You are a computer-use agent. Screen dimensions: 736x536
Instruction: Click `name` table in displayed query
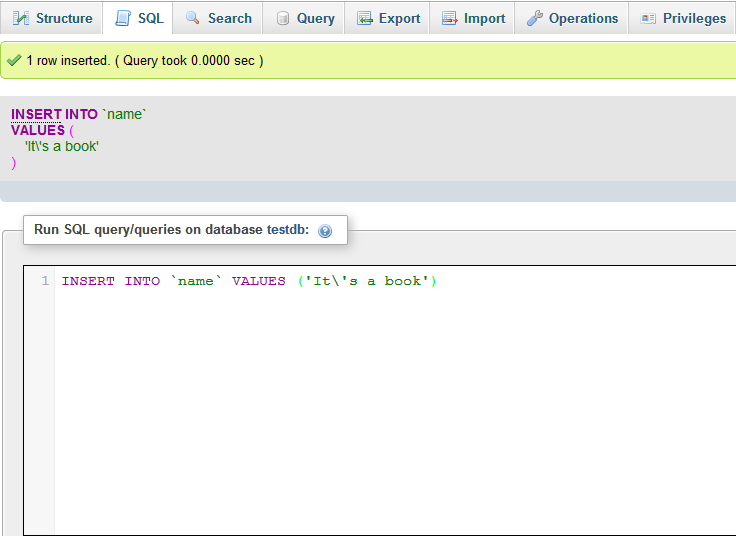coord(124,114)
